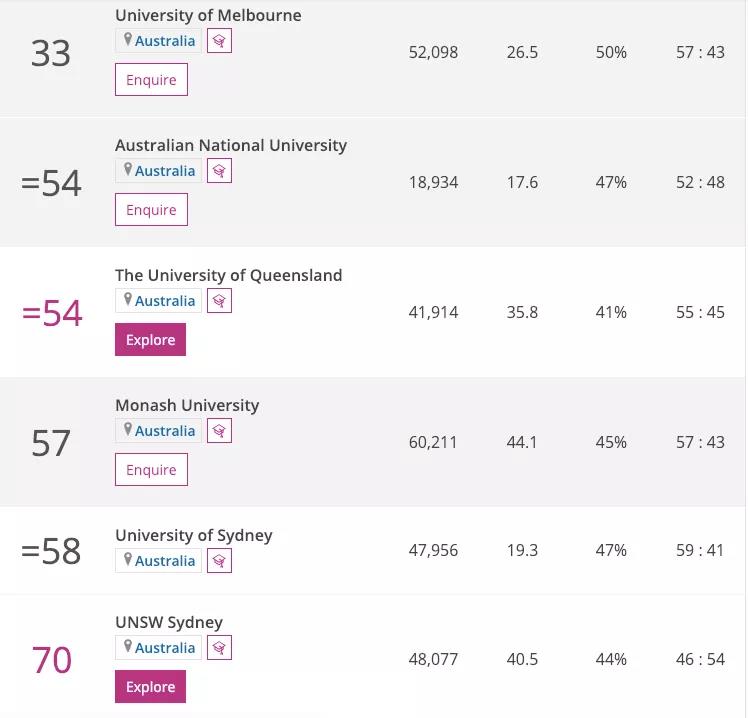748x718 pixels.
Task: Click Explore button for University of Queensland
Action: point(150,340)
